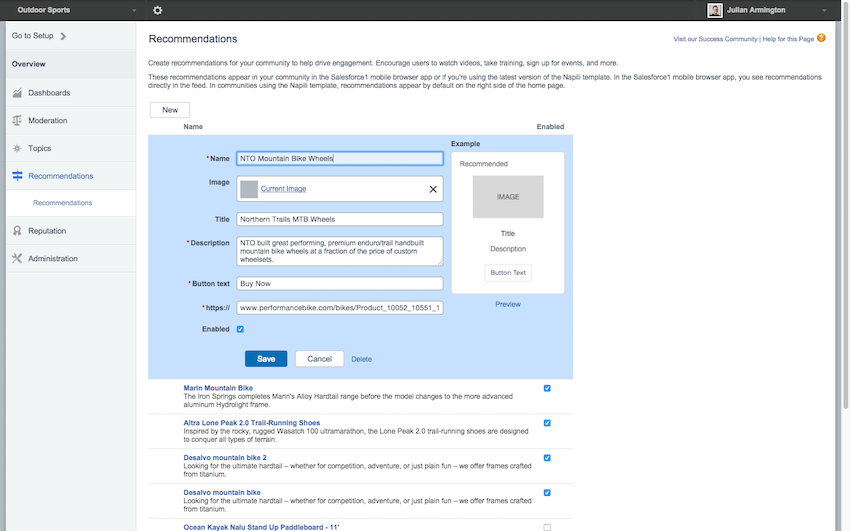Click the Dashboards chart icon
The image size is (850, 531).
[x=17, y=93]
